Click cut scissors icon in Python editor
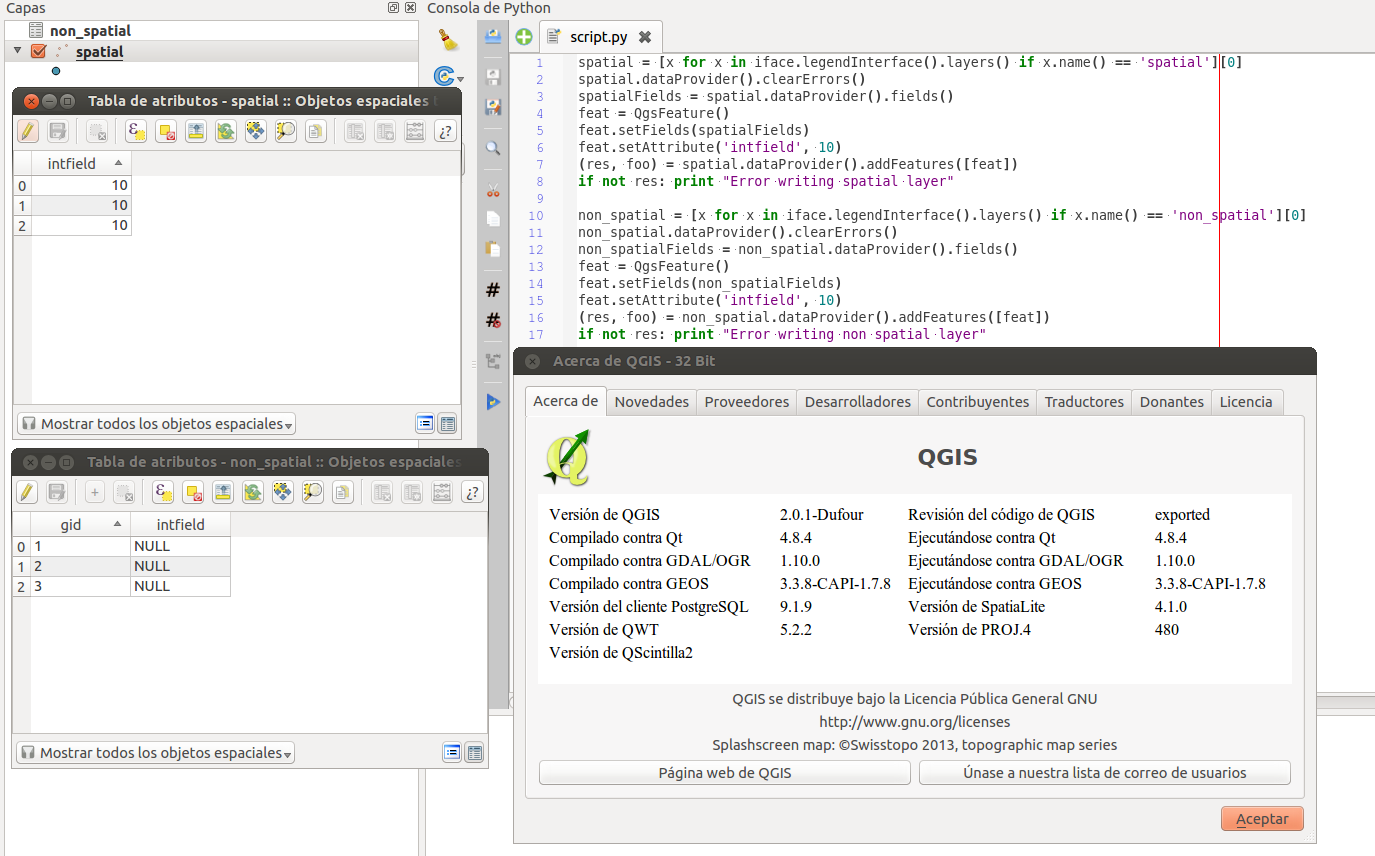Viewport: 1375px width, 856px height. point(493,190)
